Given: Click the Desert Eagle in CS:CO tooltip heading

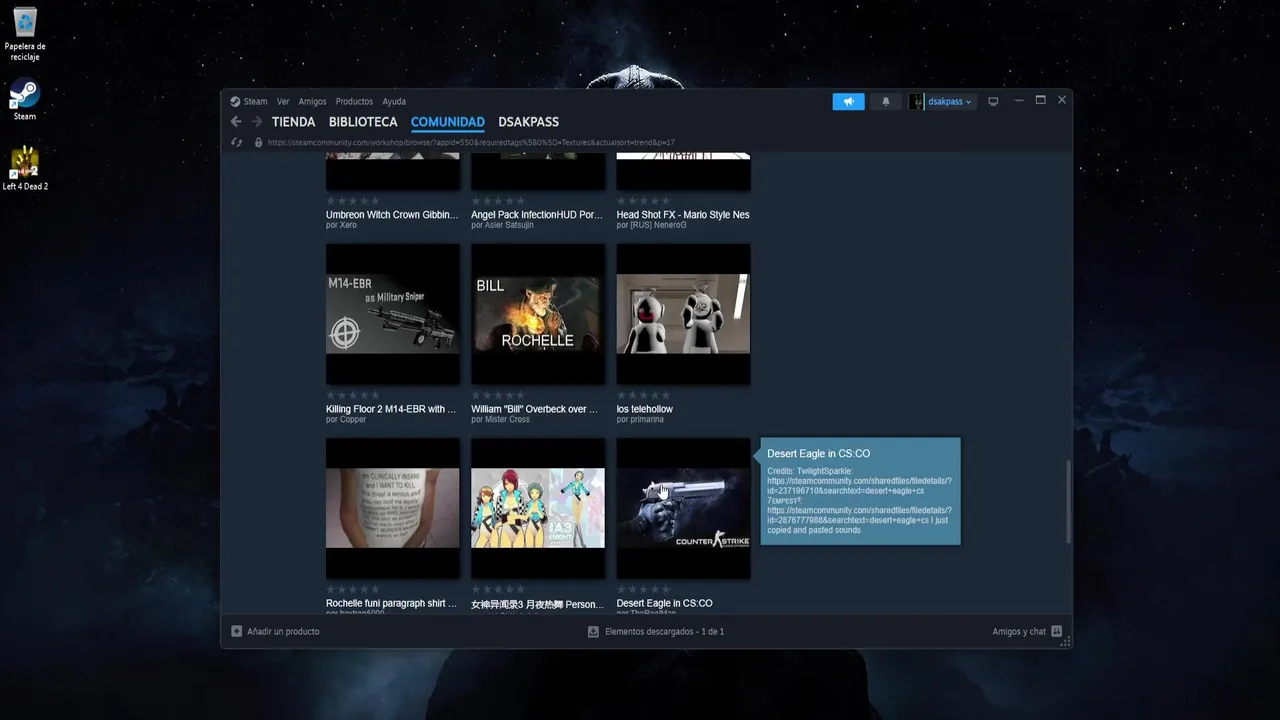Looking at the screenshot, I should 818,454.
